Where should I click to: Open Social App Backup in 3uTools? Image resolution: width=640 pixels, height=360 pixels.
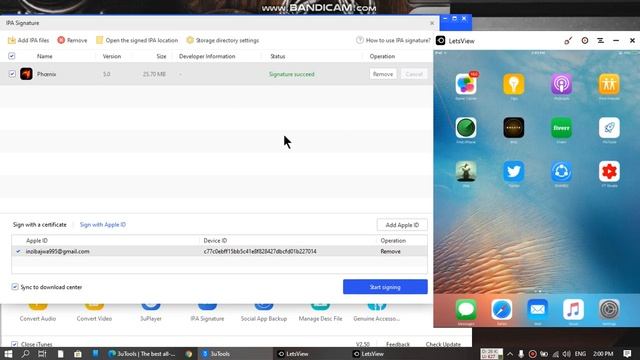[264, 312]
